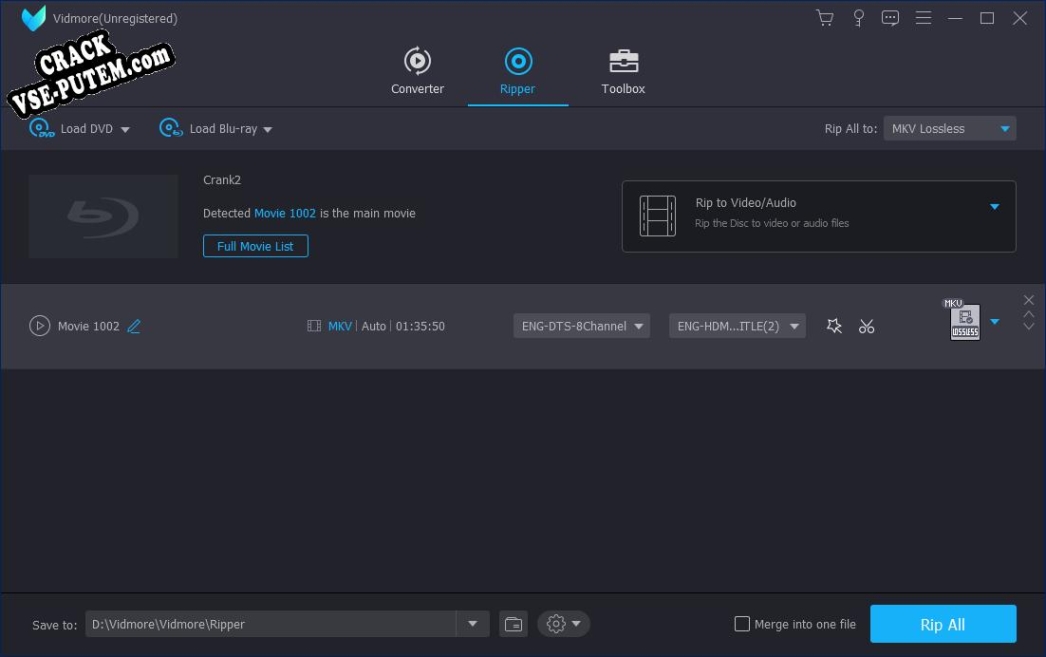Open the Rip All to MKV Lossless dropdown
Viewport: 1046px width, 657px height.
(x=949, y=129)
